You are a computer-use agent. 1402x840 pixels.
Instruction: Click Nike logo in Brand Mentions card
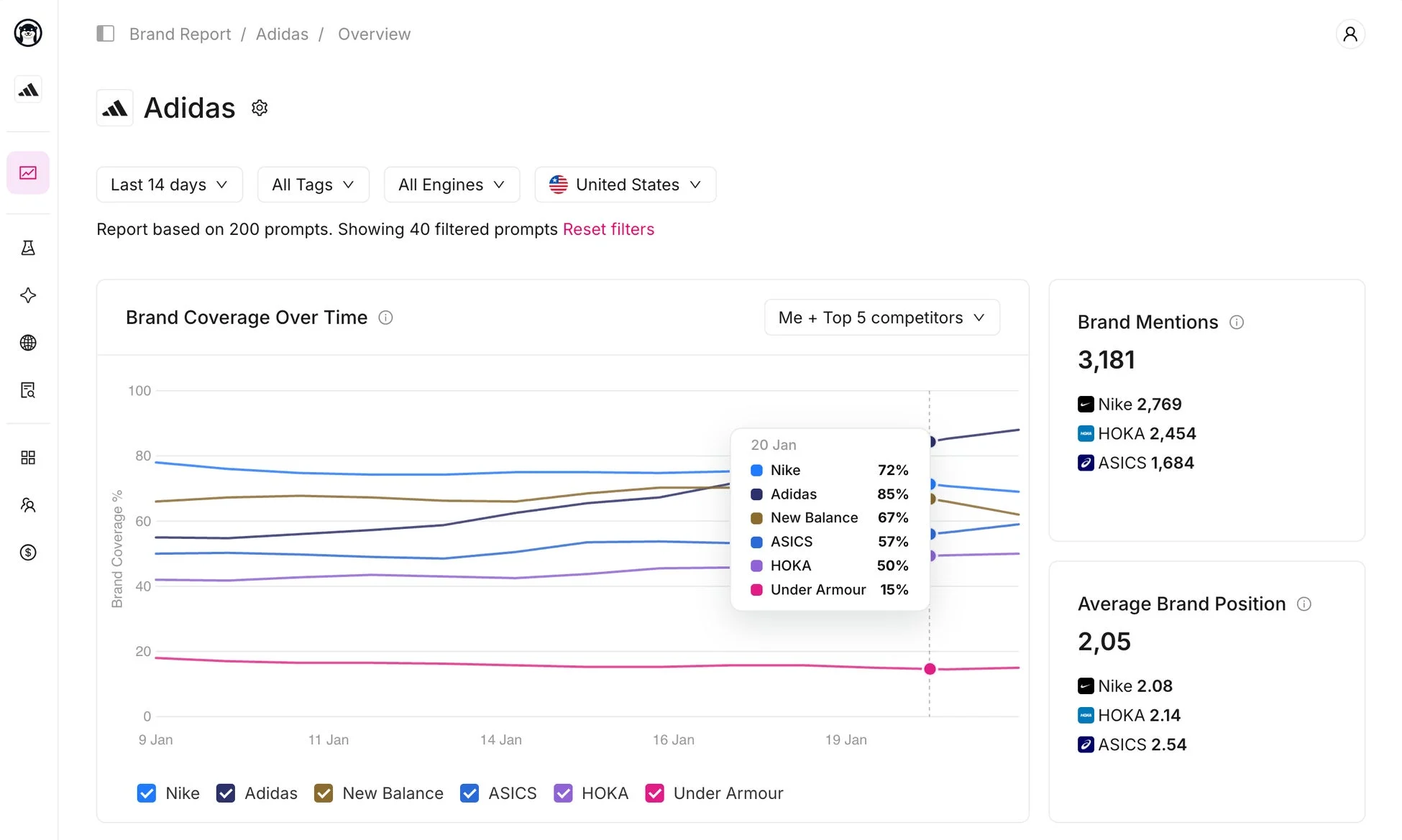click(x=1086, y=405)
